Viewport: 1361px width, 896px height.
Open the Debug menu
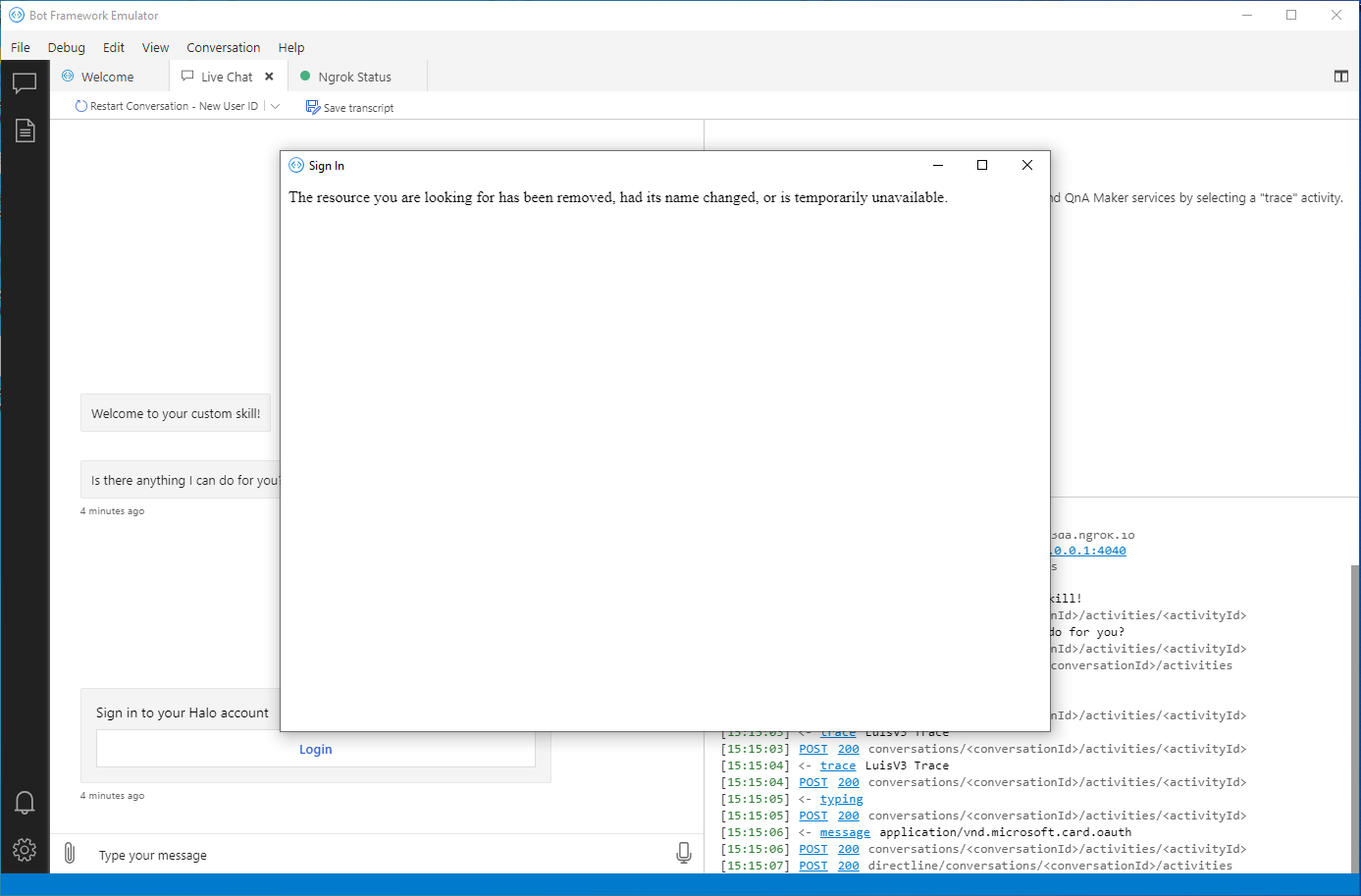[66, 47]
